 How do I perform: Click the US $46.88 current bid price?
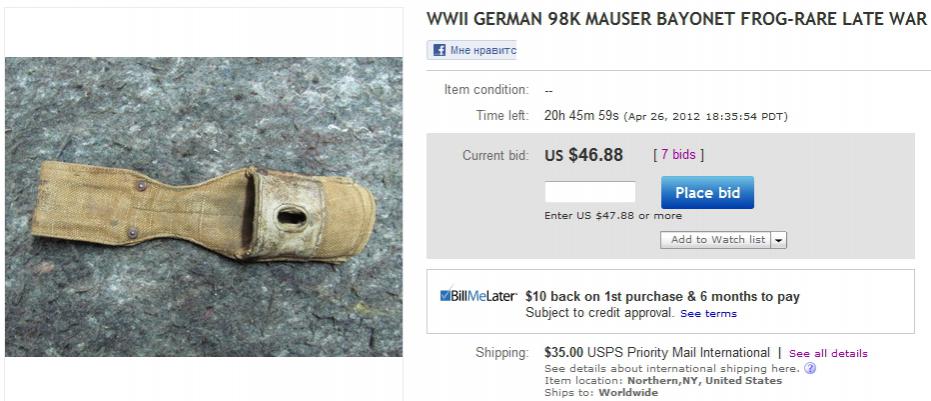584,155
